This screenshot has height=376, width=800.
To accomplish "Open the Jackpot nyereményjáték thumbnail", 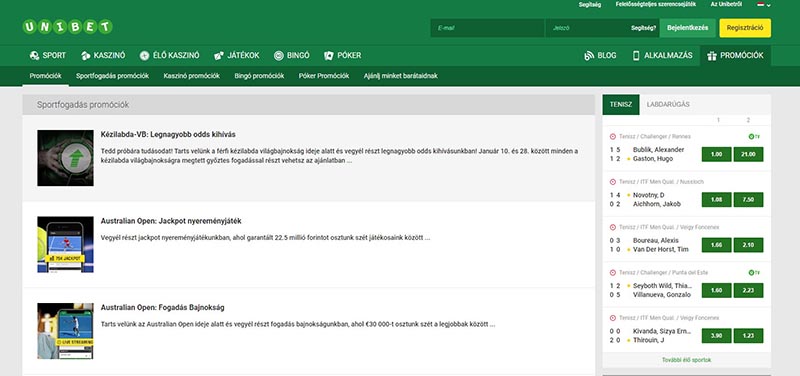I will [x=65, y=244].
